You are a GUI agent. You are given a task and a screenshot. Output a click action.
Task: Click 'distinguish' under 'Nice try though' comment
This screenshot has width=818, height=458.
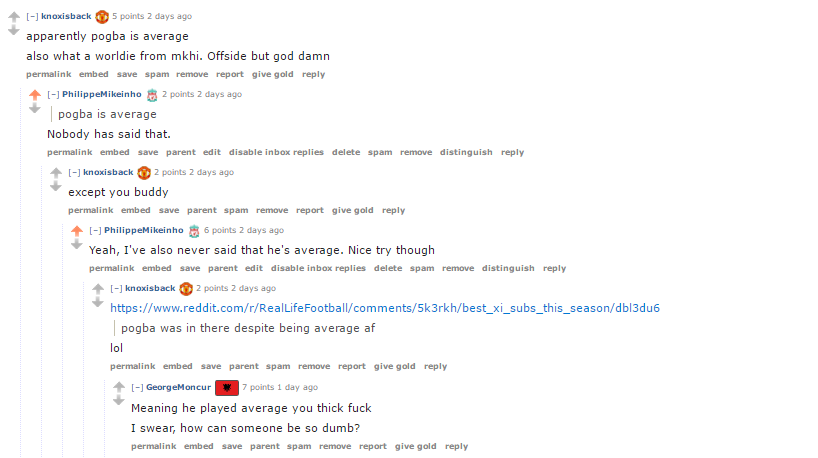tap(508, 268)
